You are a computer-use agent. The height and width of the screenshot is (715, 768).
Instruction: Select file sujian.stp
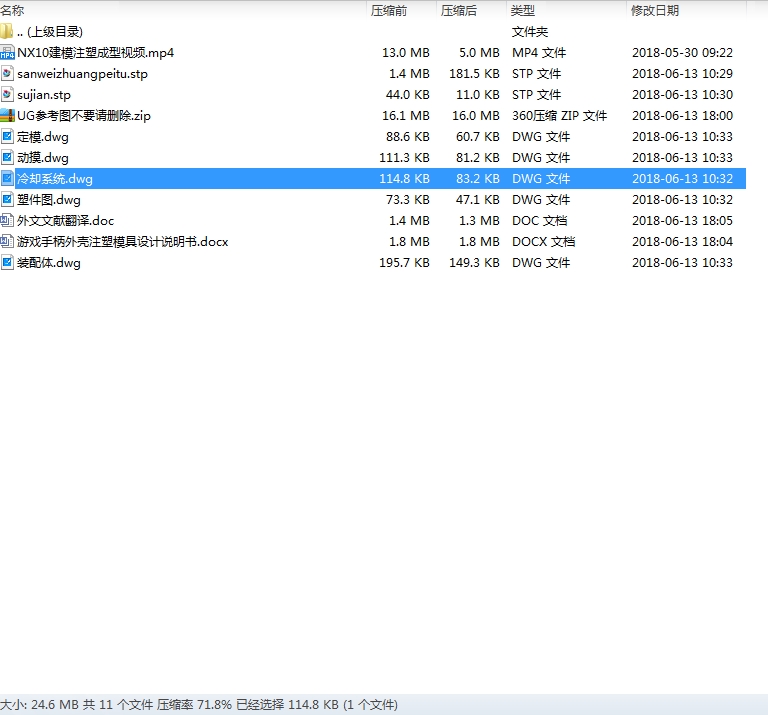point(44,95)
